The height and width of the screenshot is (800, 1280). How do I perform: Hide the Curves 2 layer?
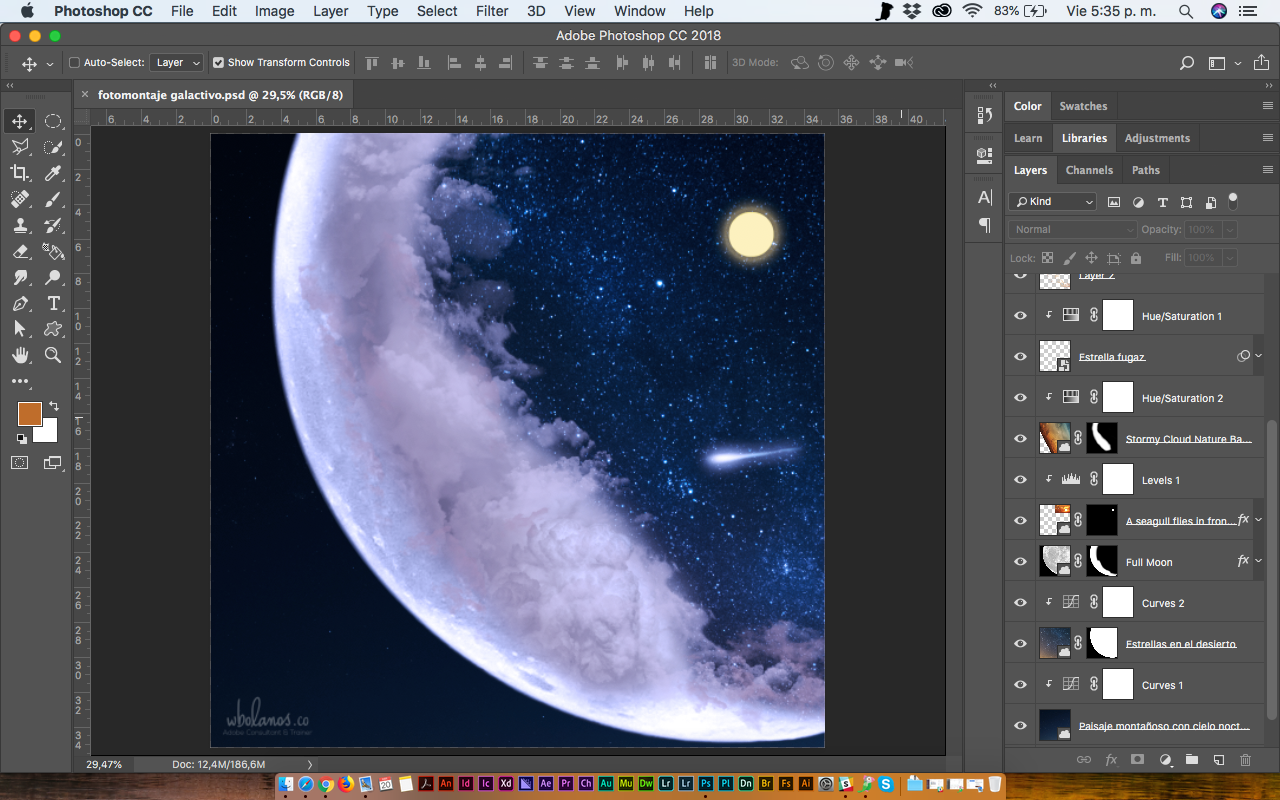[x=1020, y=603]
